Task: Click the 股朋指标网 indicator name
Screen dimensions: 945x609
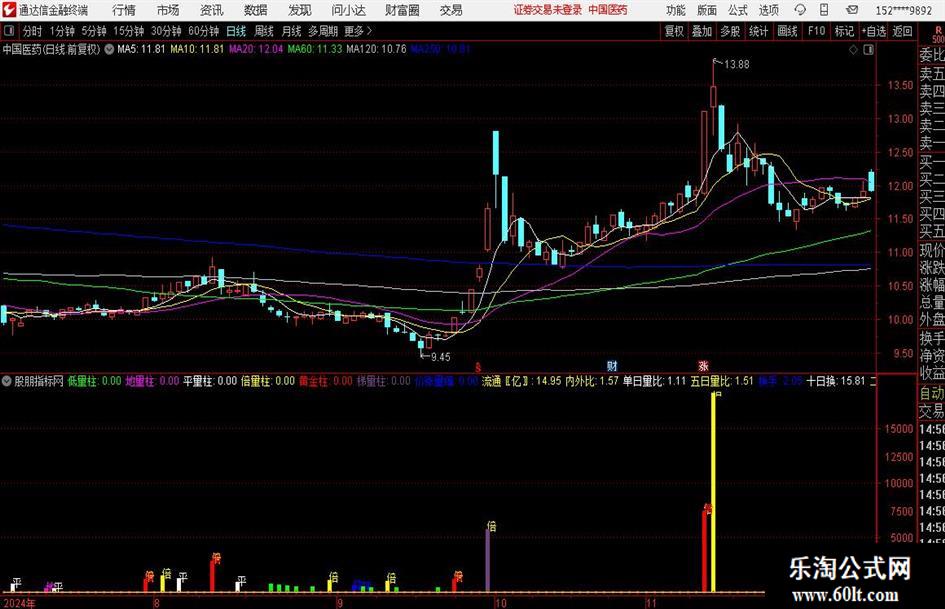Action: (x=39, y=381)
